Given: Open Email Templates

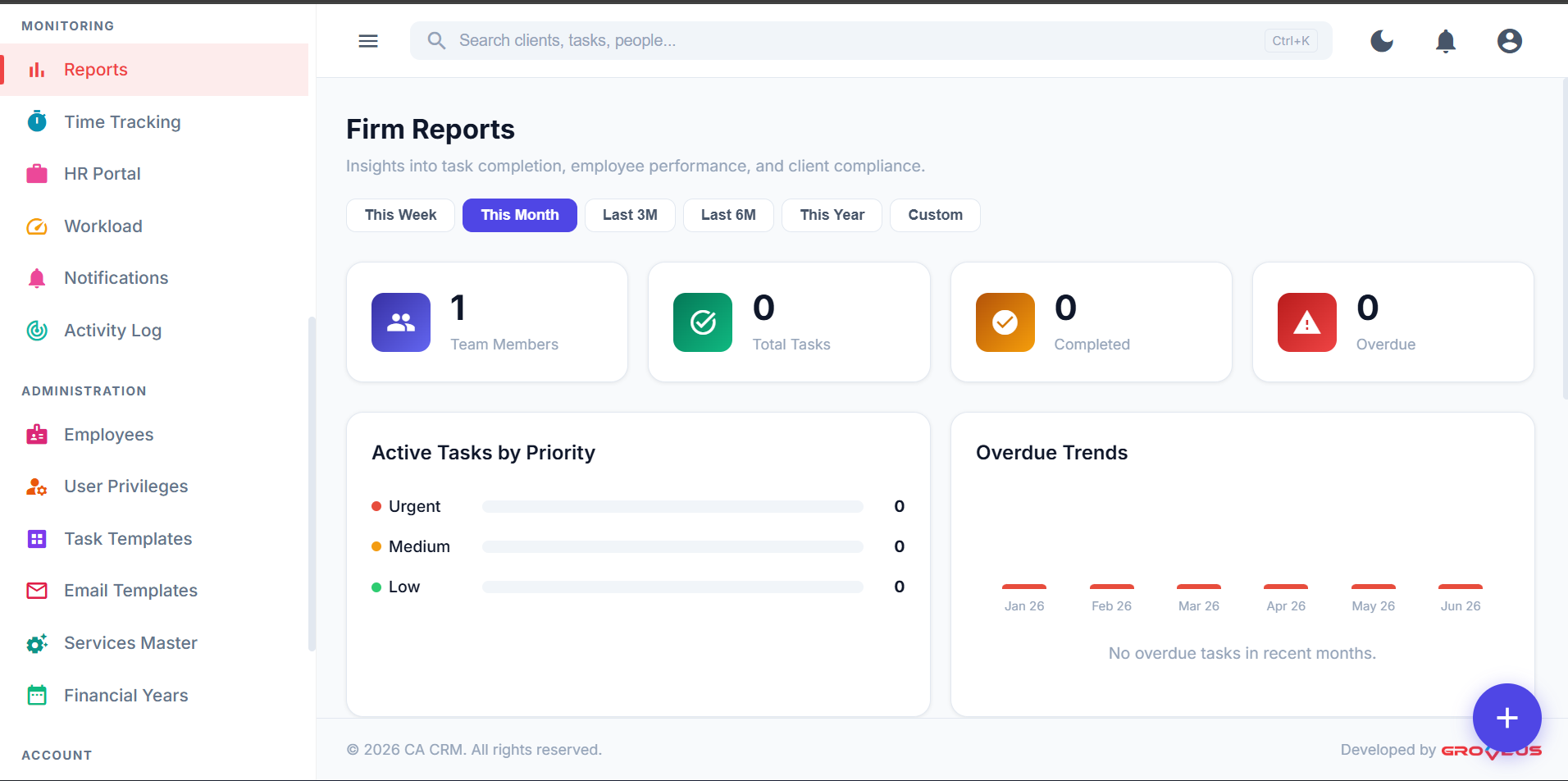Looking at the screenshot, I should point(154,591).
